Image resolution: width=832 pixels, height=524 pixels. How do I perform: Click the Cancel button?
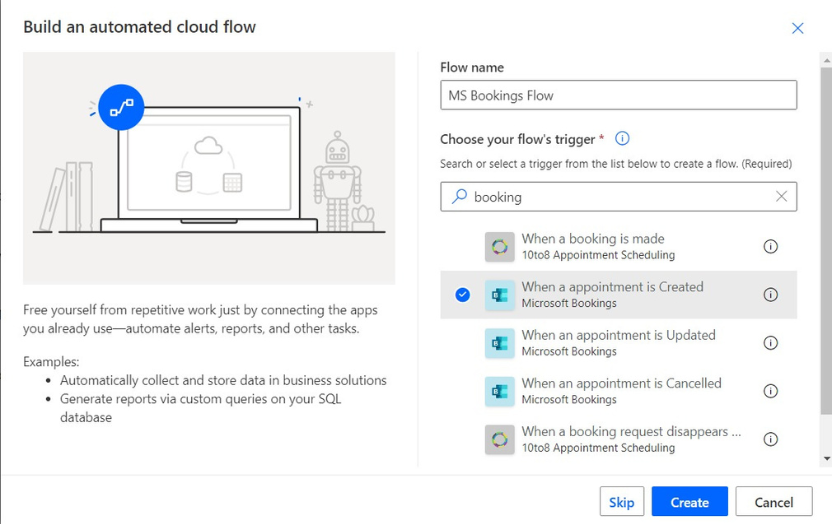point(774,501)
